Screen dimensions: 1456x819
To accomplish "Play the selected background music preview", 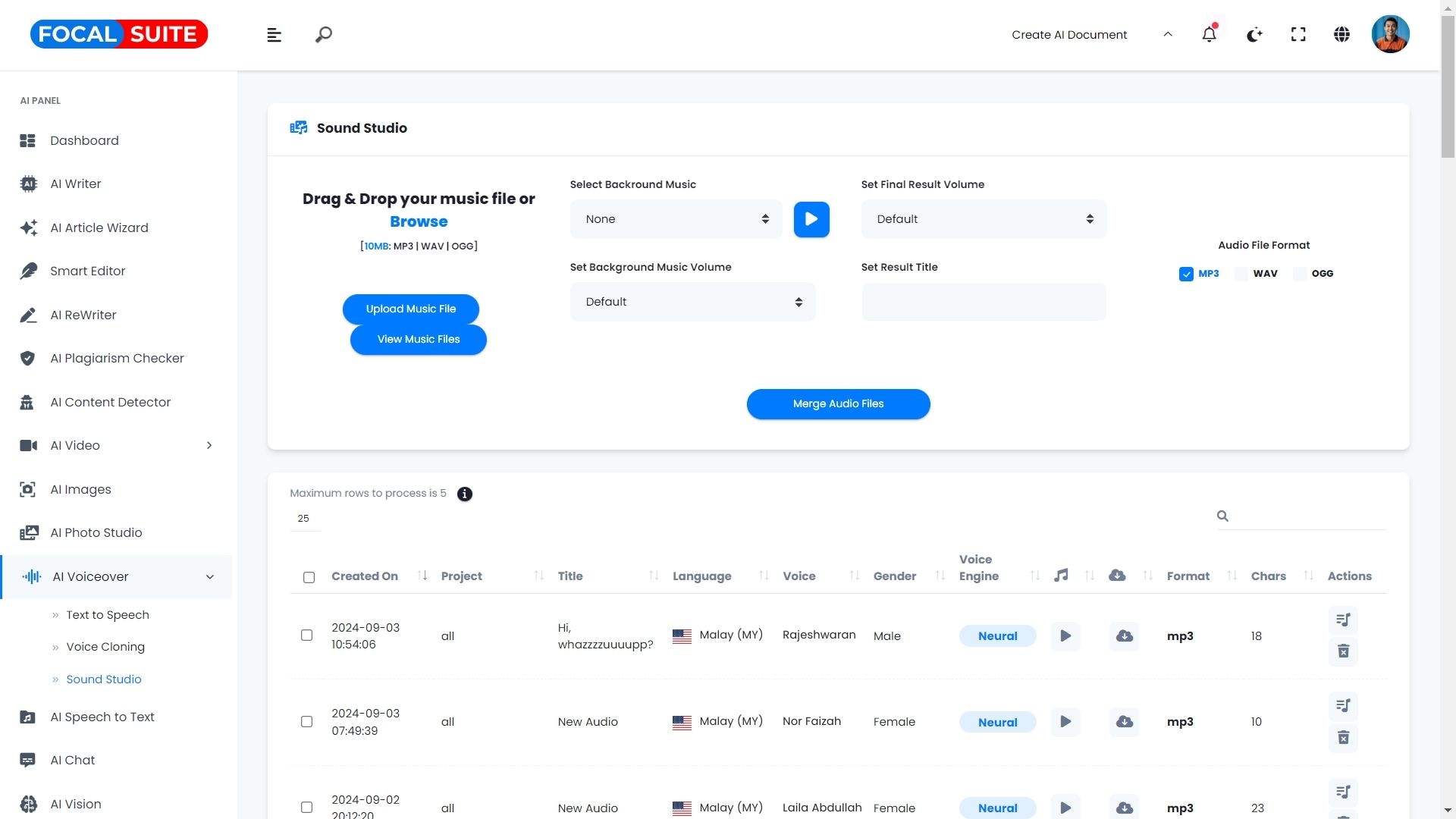I will pos(811,219).
